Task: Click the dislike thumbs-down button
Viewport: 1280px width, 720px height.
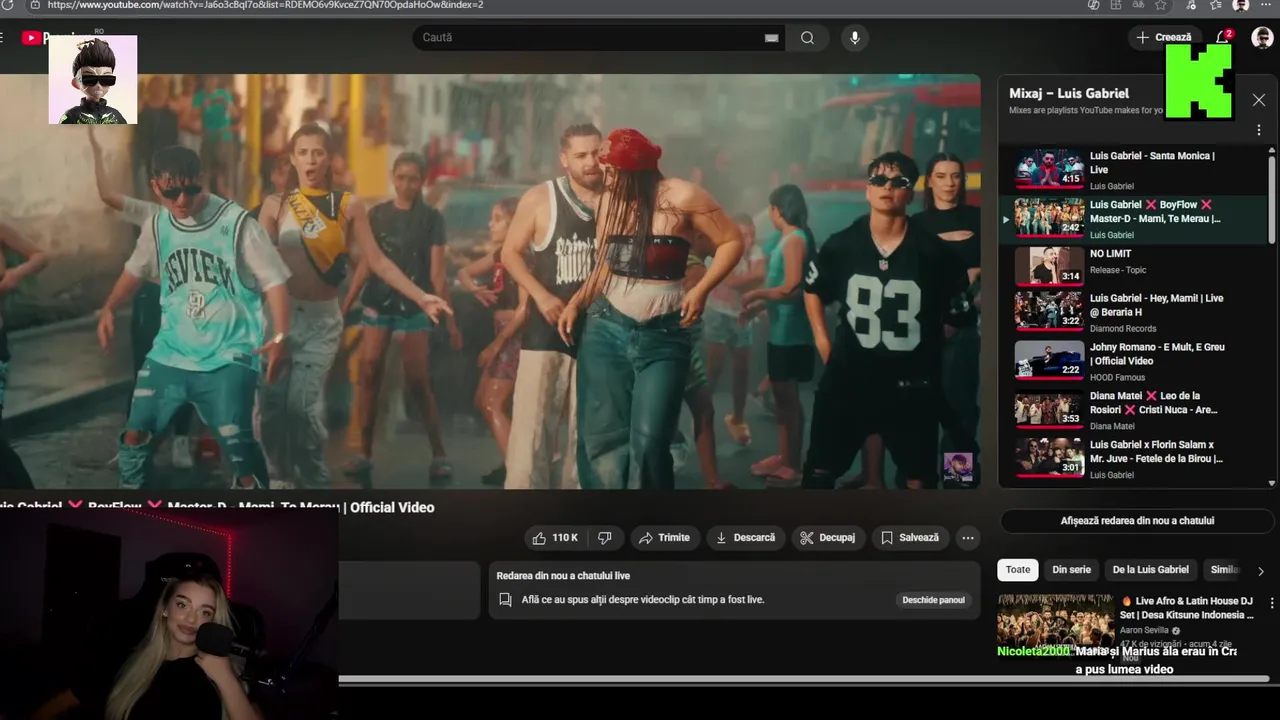Action: (x=604, y=538)
